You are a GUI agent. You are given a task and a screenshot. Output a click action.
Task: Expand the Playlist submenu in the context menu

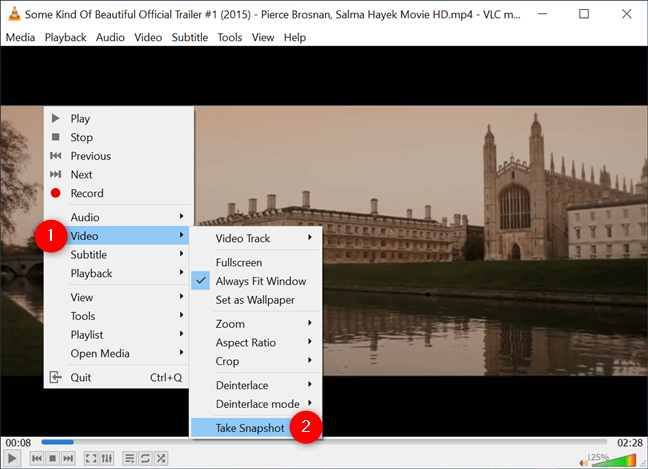click(x=119, y=334)
